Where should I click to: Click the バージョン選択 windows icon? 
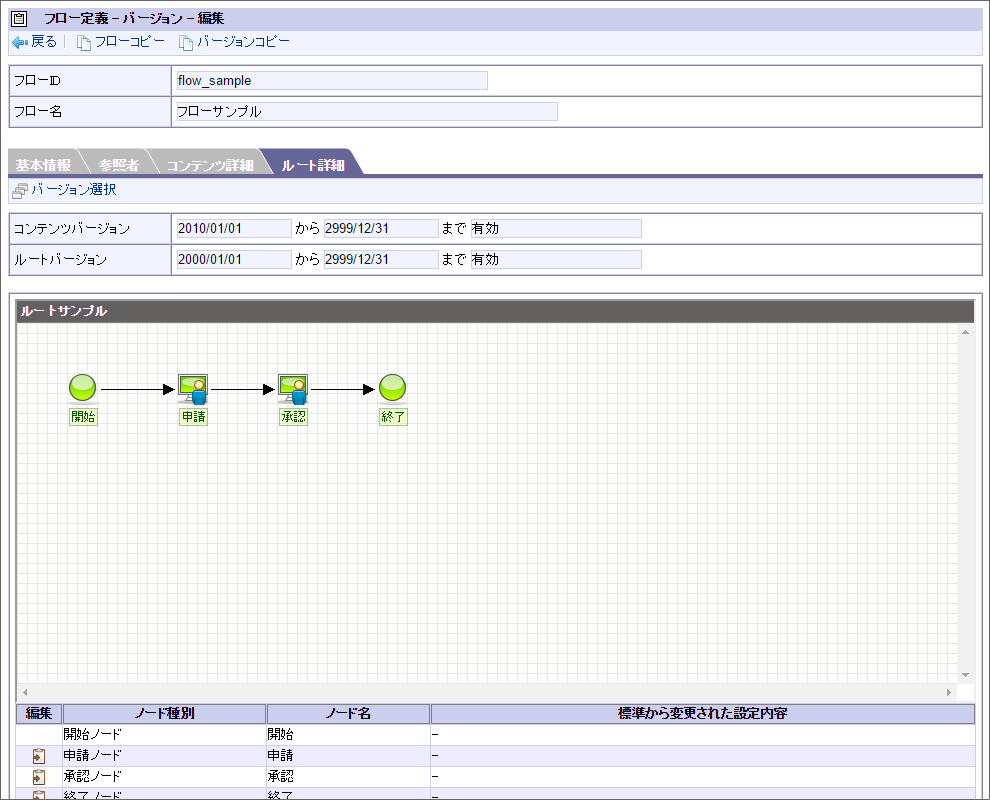(x=20, y=190)
